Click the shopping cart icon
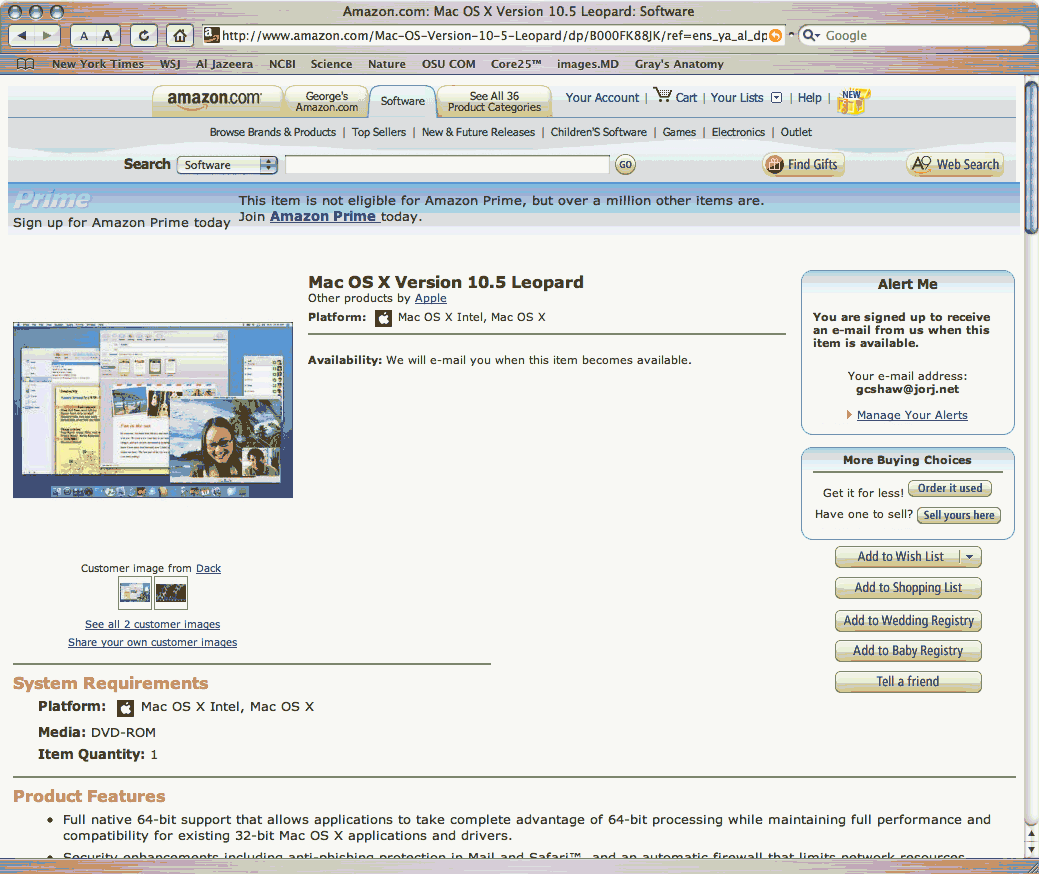This screenshot has height=874, width=1039. pyautogui.click(x=662, y=95)
